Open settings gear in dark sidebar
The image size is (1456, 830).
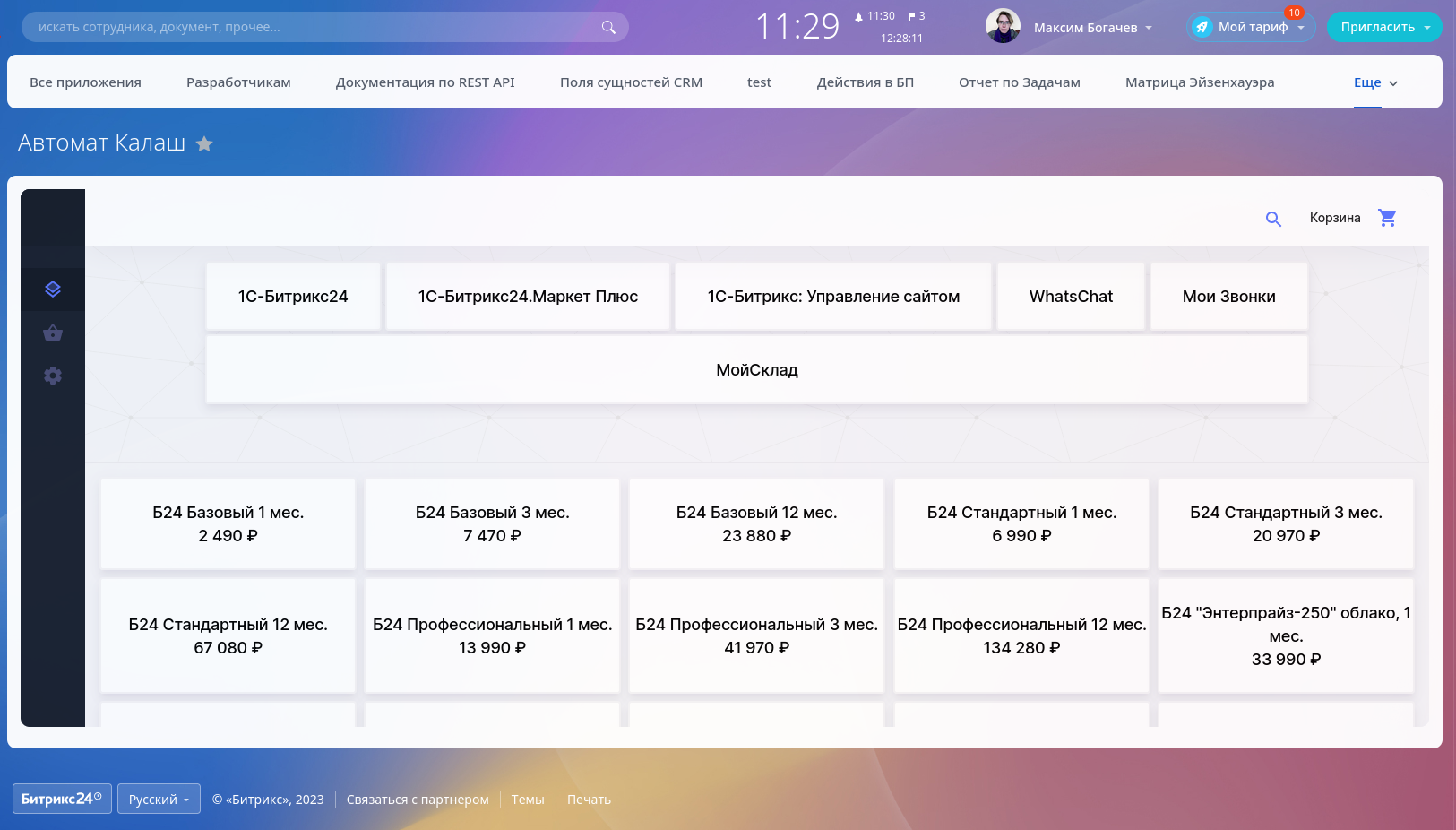pos(53,376)
